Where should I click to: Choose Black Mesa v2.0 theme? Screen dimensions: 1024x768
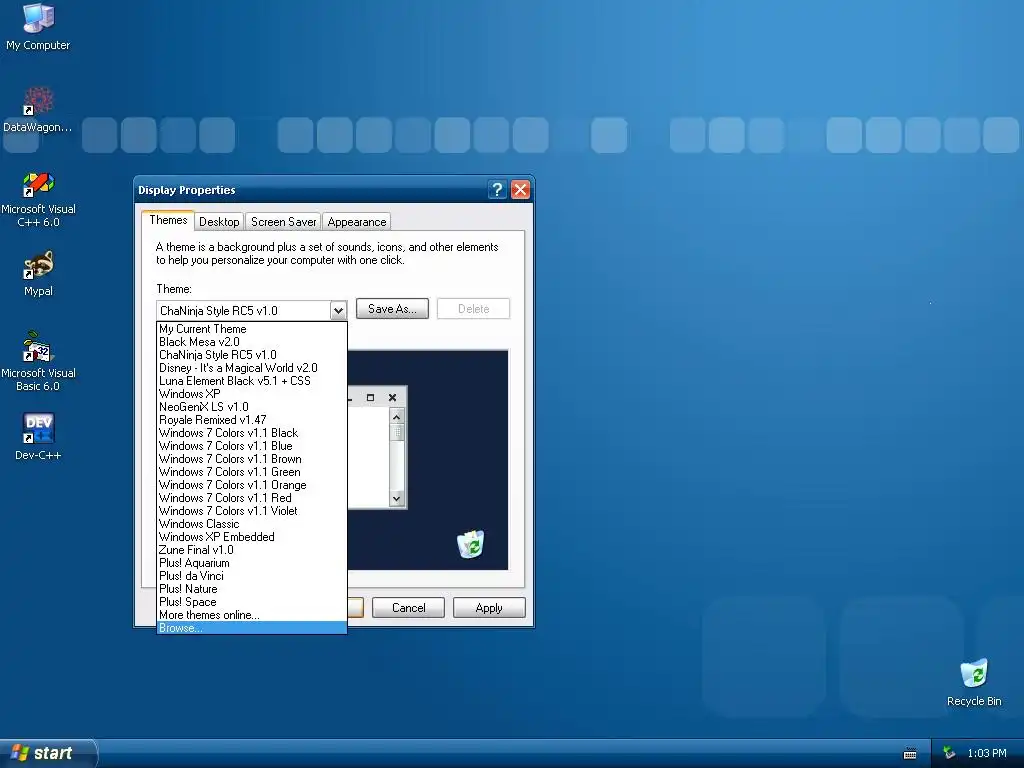point(251,342)
